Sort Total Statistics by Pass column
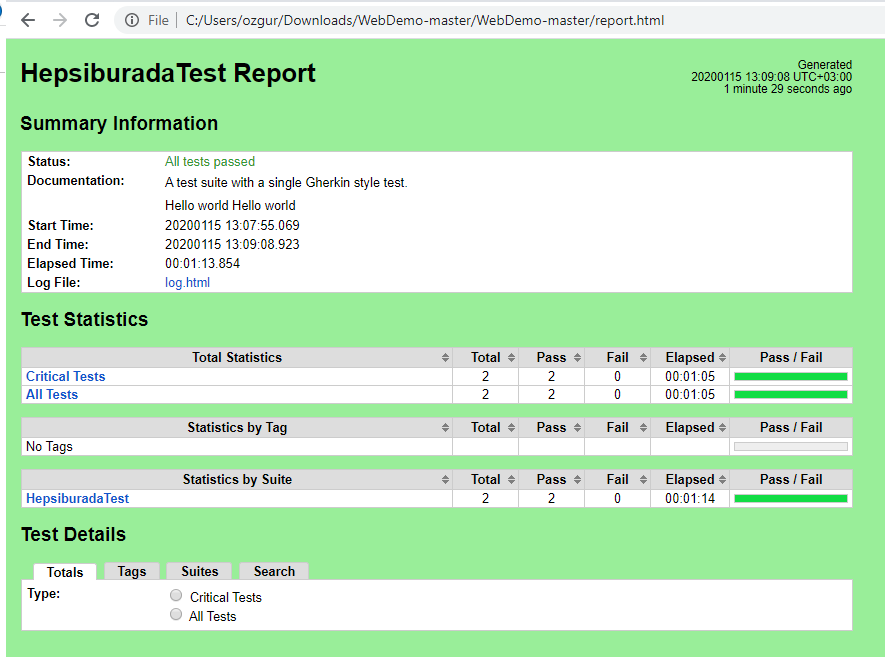The image size is (885, 657). [x=551, y=357]
